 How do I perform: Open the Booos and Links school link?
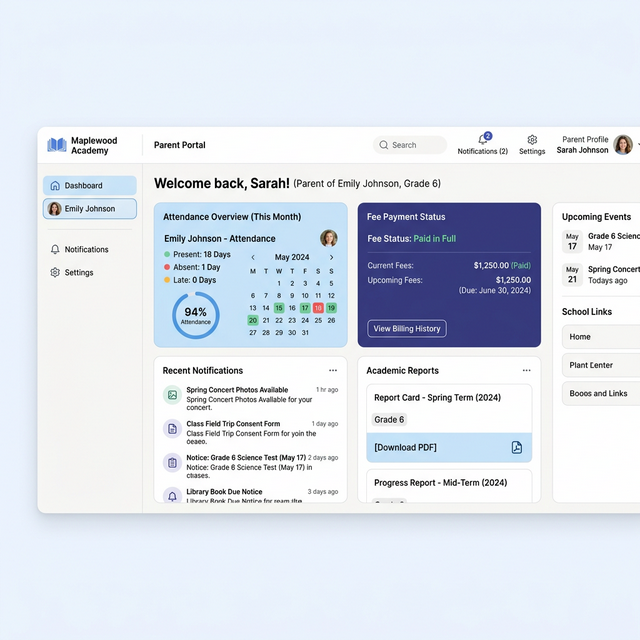pos(601,393)
